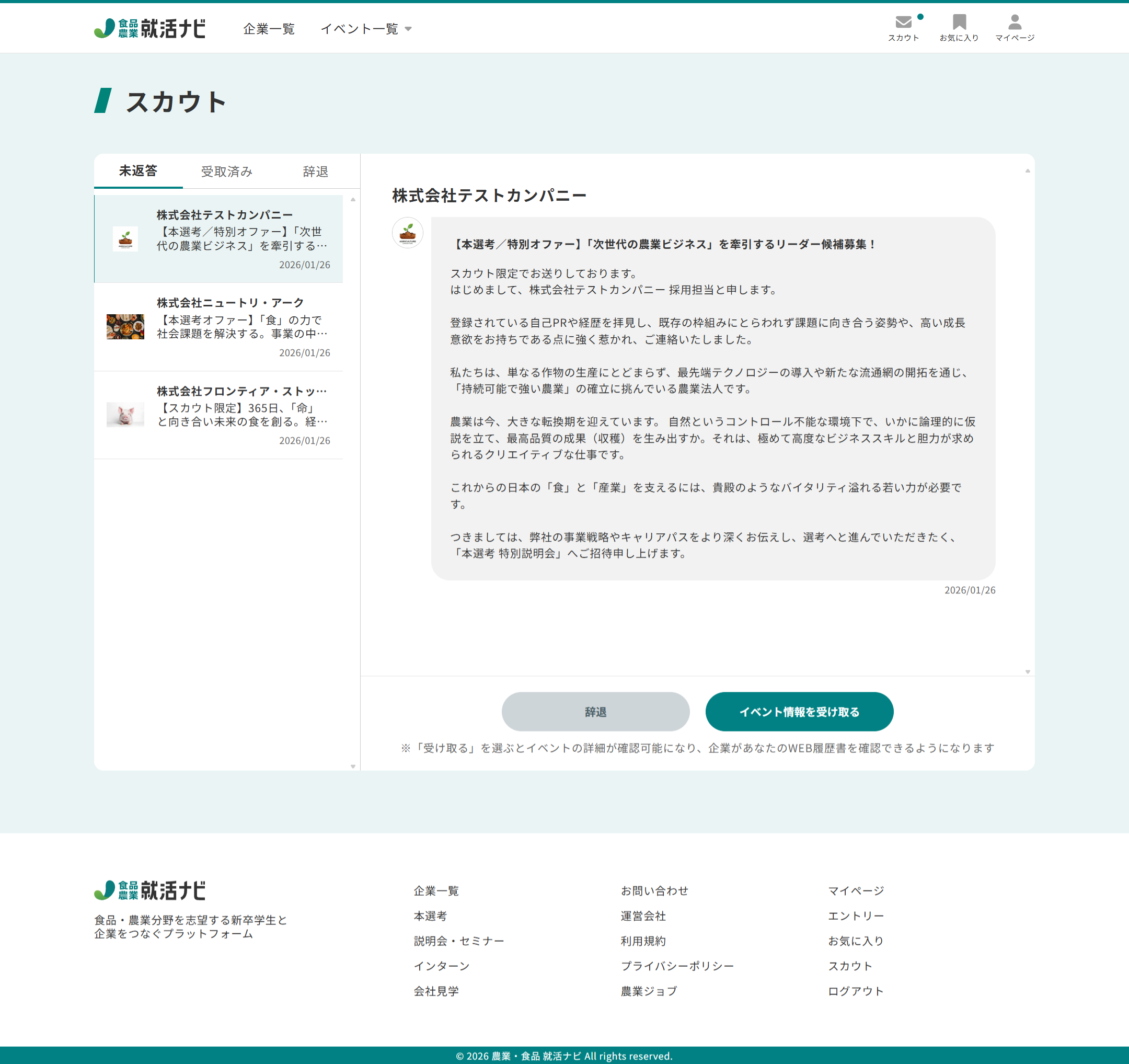This screenshot has height=1064, width=1129.
Task: Open the マイページ person icon
Action: pos(1015,22)
